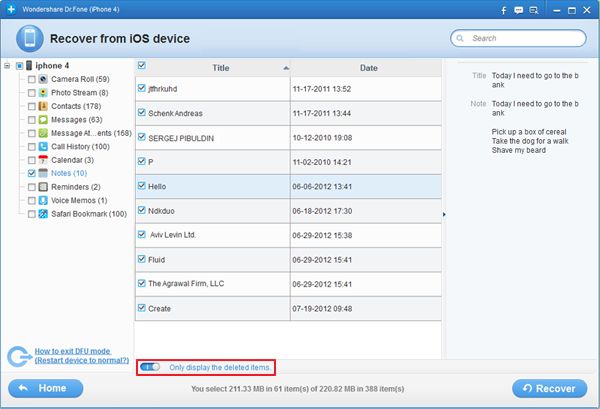The image size is (600, 409).
Task: Click the Voice Memos microphone icon
Action: click(43, 200)
